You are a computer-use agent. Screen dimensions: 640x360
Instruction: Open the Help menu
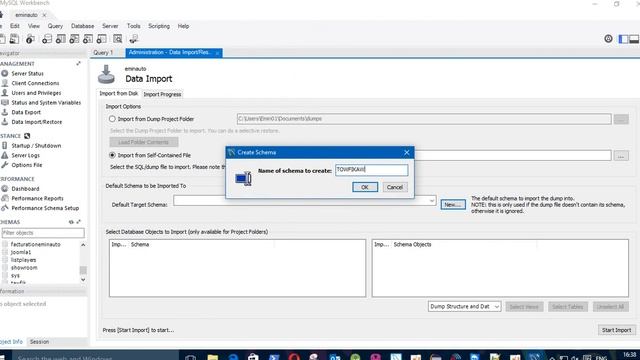pos(183,26)
